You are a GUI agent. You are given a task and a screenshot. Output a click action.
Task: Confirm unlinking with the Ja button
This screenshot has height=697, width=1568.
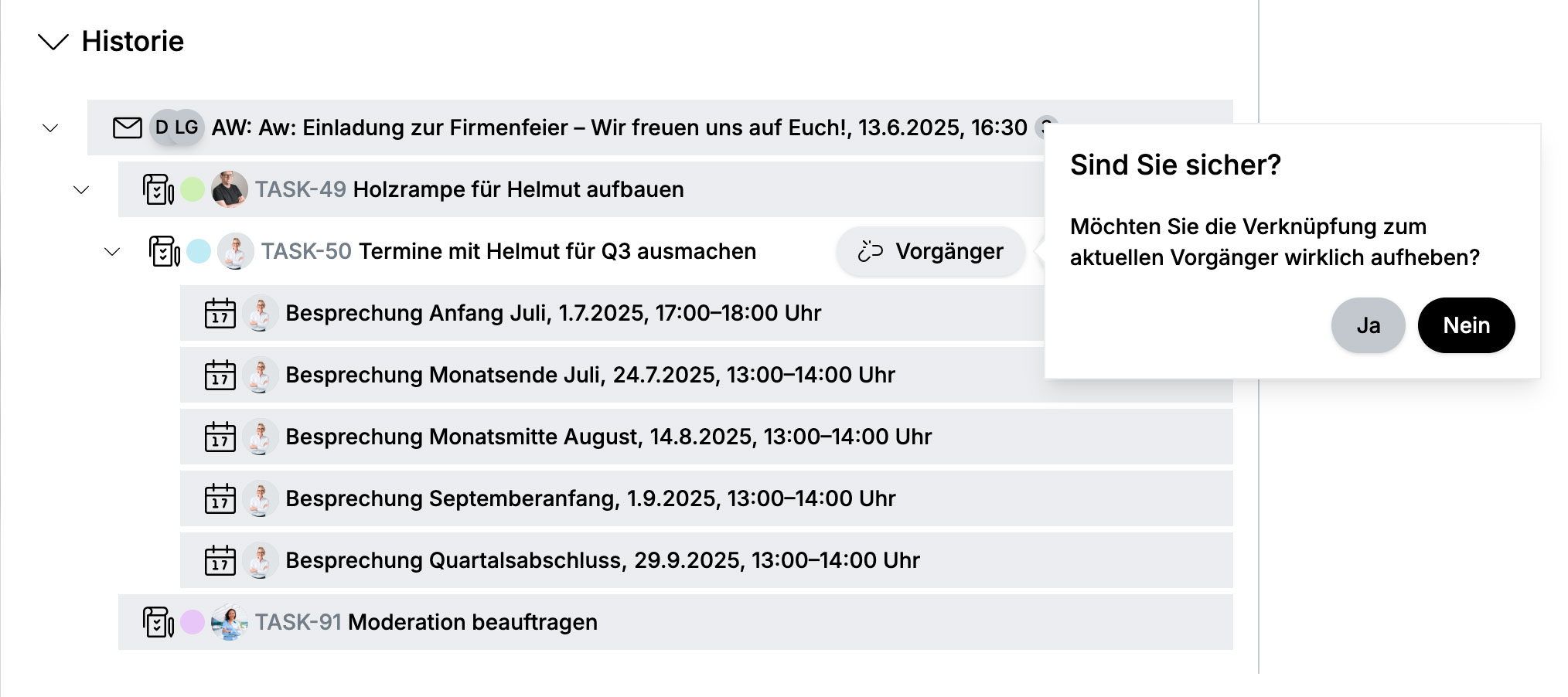(1367, 325)
